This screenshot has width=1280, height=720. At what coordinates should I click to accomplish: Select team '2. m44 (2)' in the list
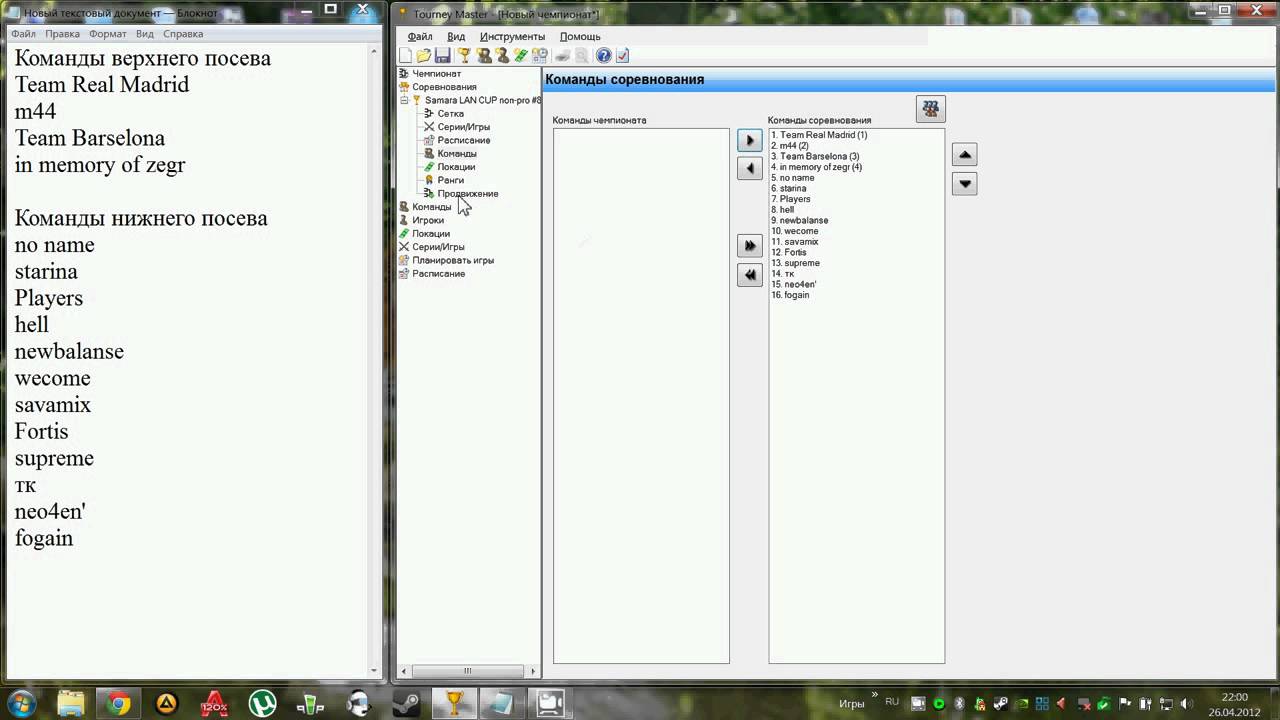tap(789, 146)
